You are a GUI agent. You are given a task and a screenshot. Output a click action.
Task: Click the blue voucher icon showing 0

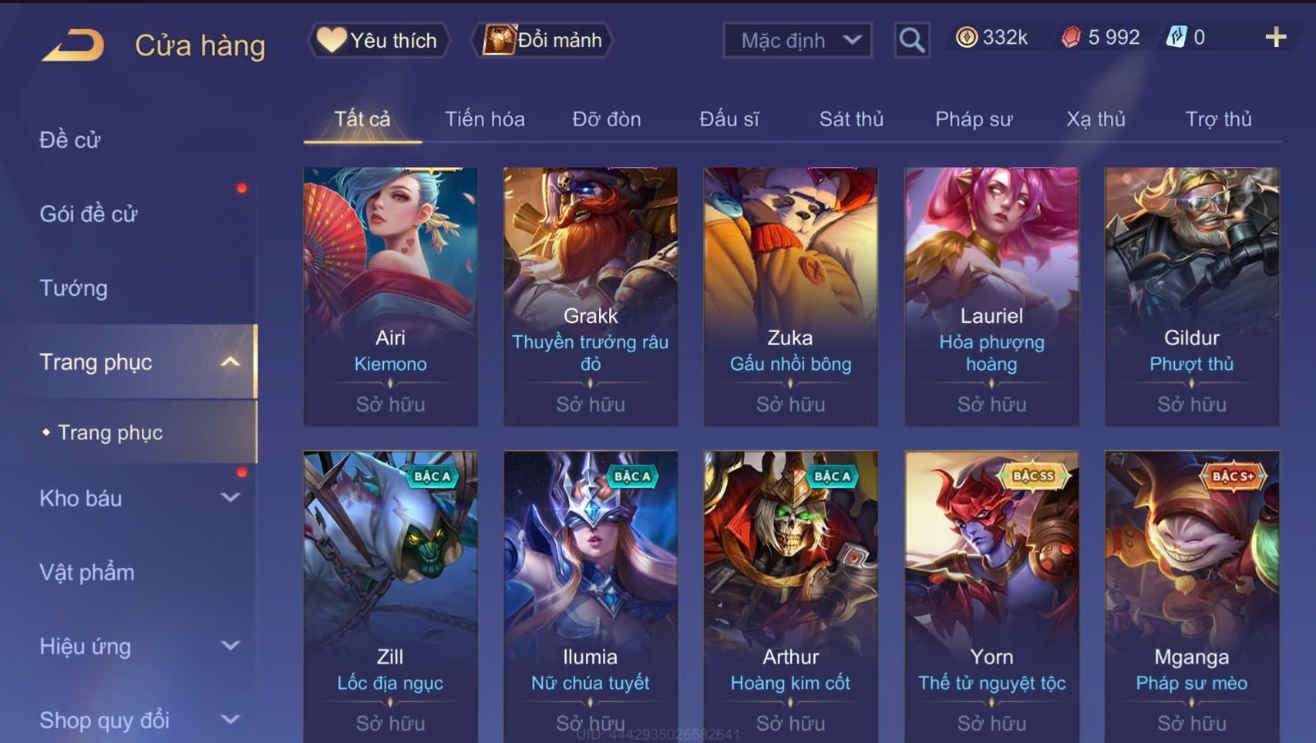pos(1177,38)
